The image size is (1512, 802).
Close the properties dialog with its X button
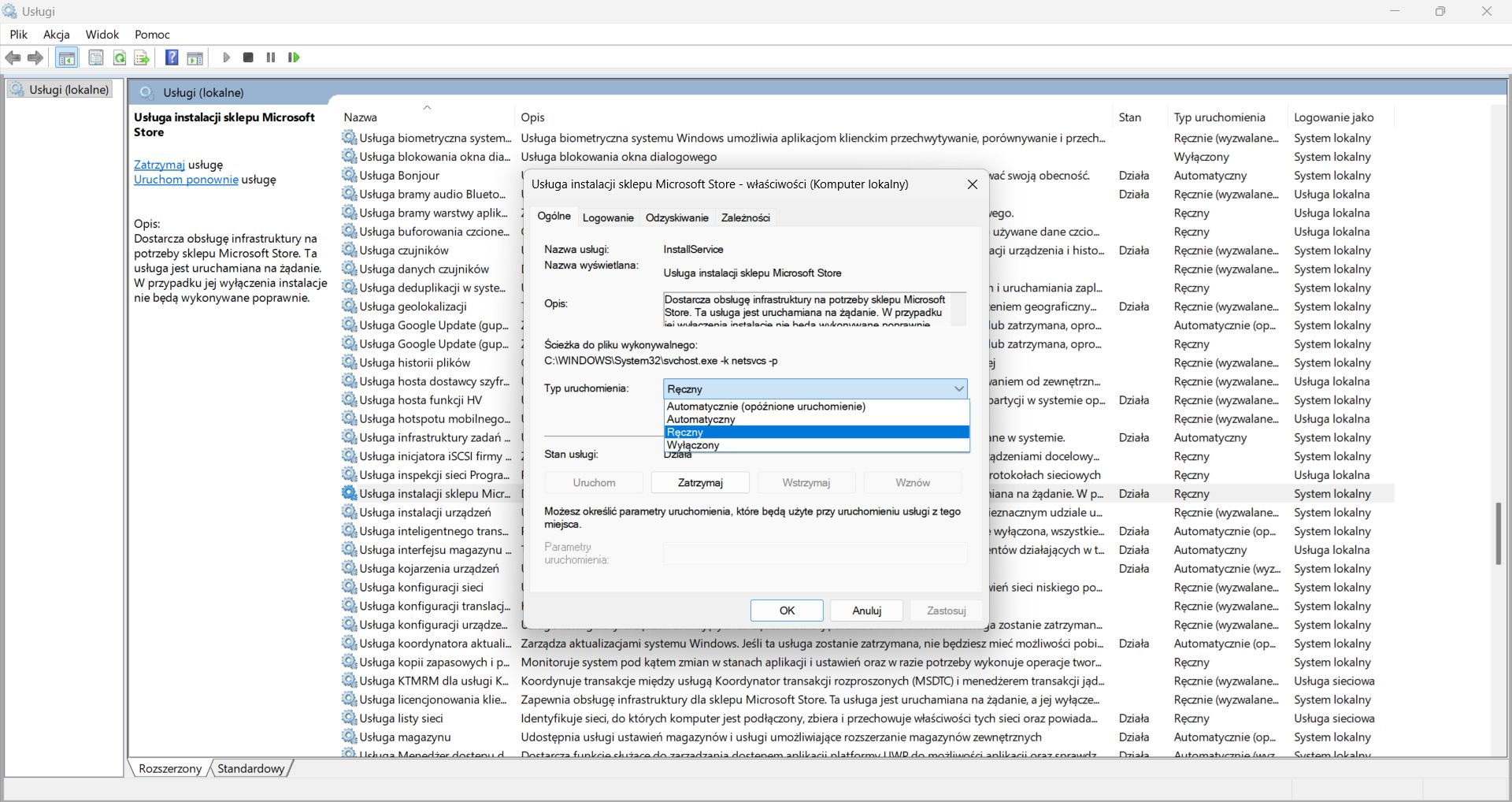[x=973, y=184]
